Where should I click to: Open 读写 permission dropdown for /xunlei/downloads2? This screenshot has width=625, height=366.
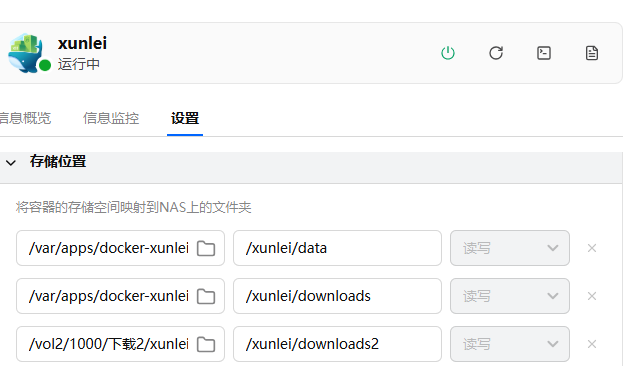pos(510,344)
